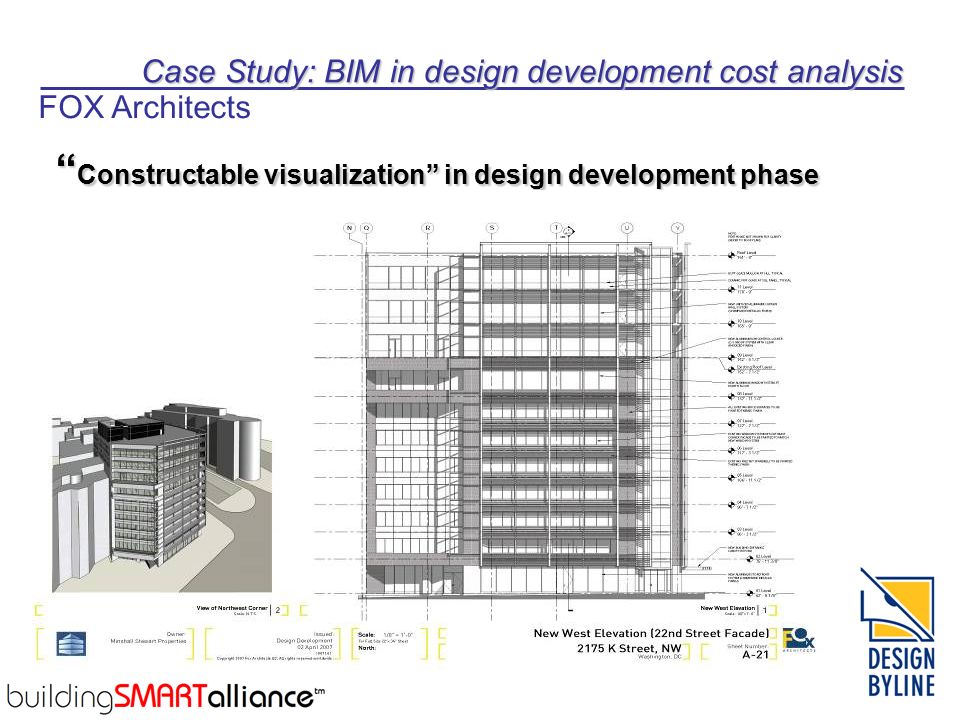Click grid bubble R on elevation
This screenshot has height=720, width=960.
pyautogui.click(x=428, y=228)
